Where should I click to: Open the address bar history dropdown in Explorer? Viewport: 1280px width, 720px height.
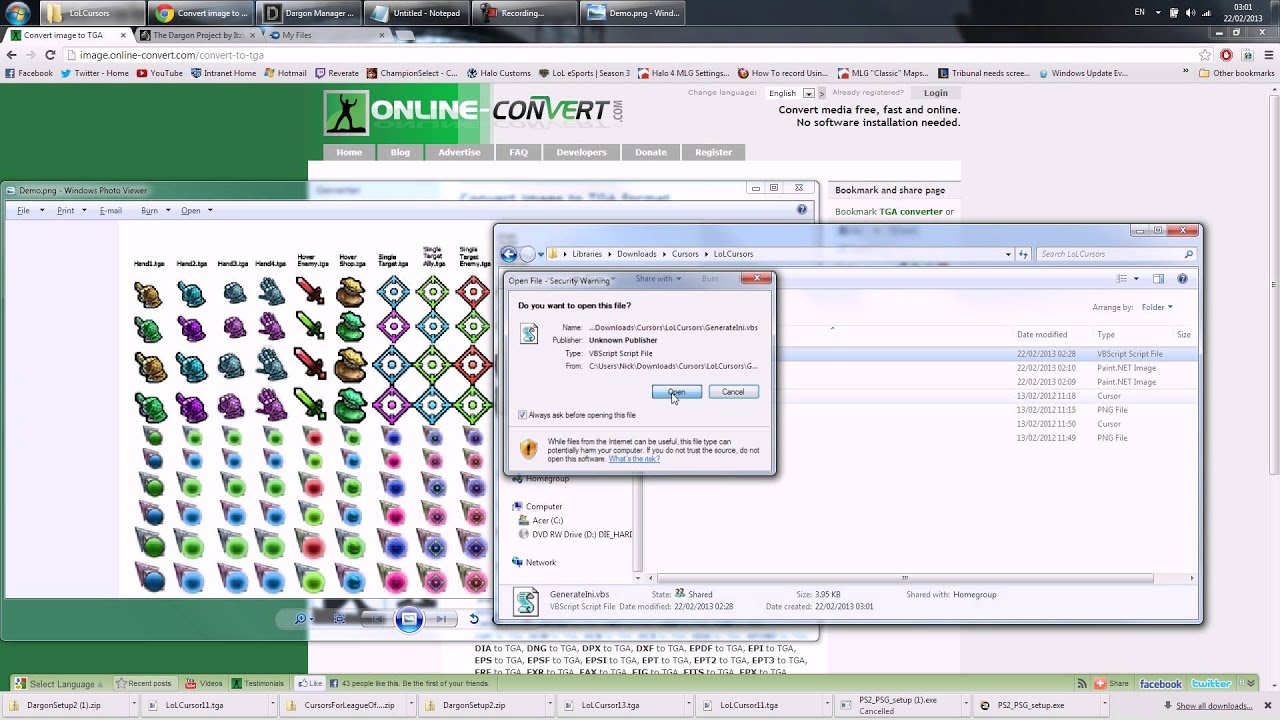tap(1008, 254)
